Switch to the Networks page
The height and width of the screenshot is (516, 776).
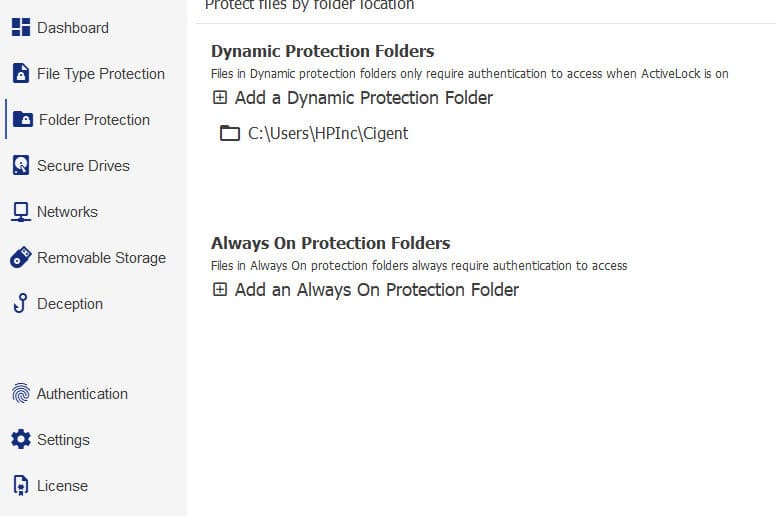tap(67, 212)
